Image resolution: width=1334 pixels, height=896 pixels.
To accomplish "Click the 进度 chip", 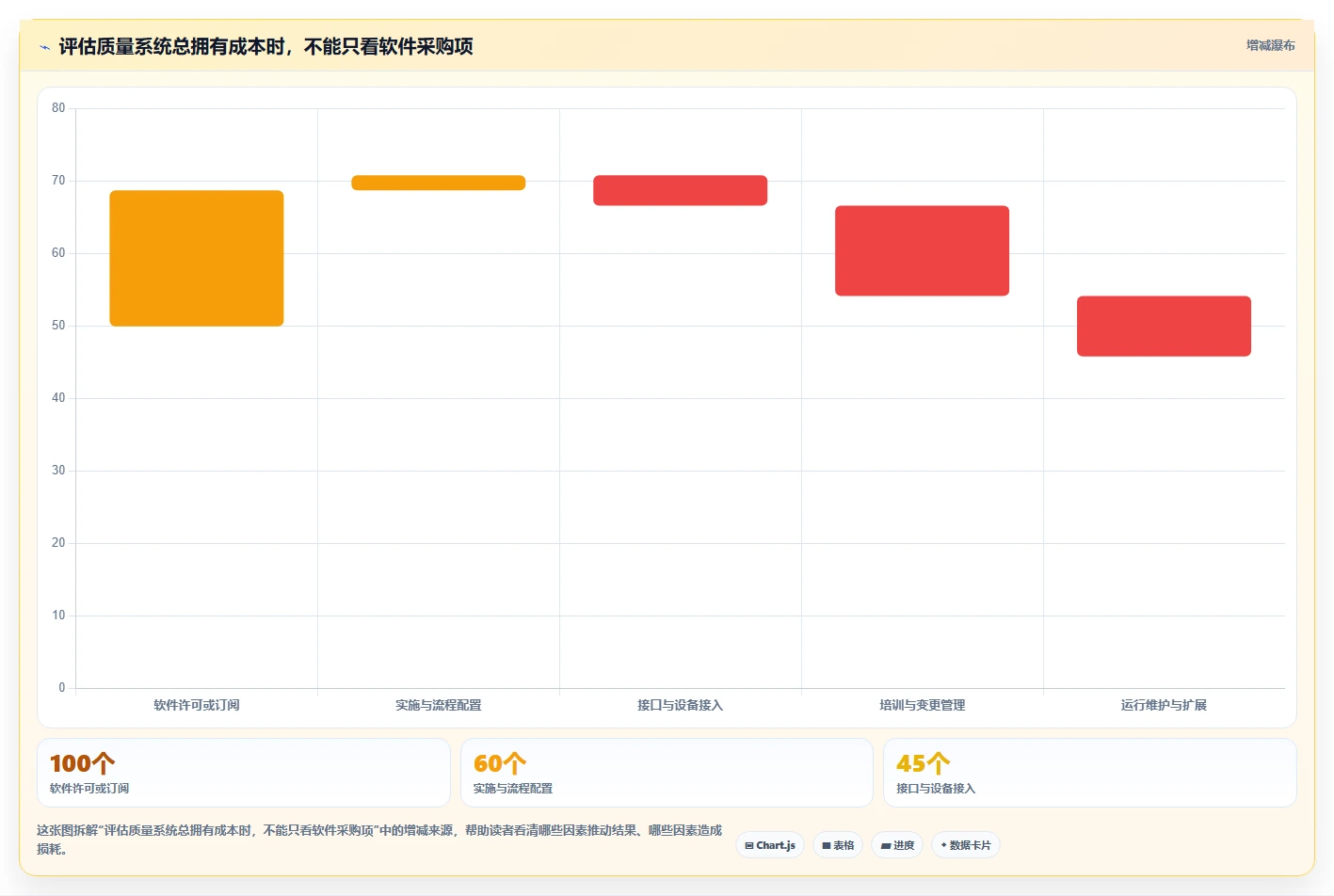I will coord(897,845).
